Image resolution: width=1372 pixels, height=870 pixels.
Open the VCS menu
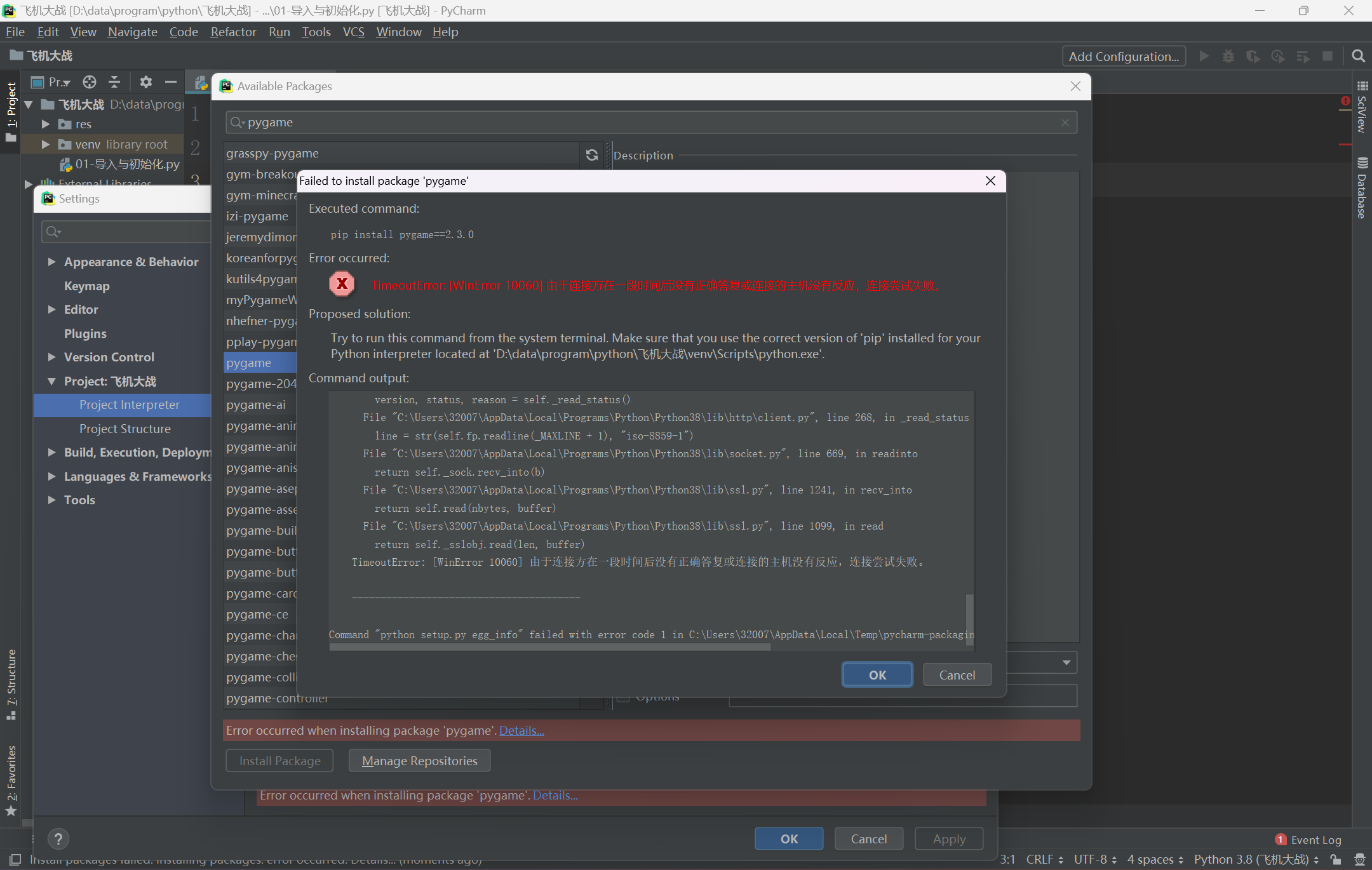(x=353, y=32)
